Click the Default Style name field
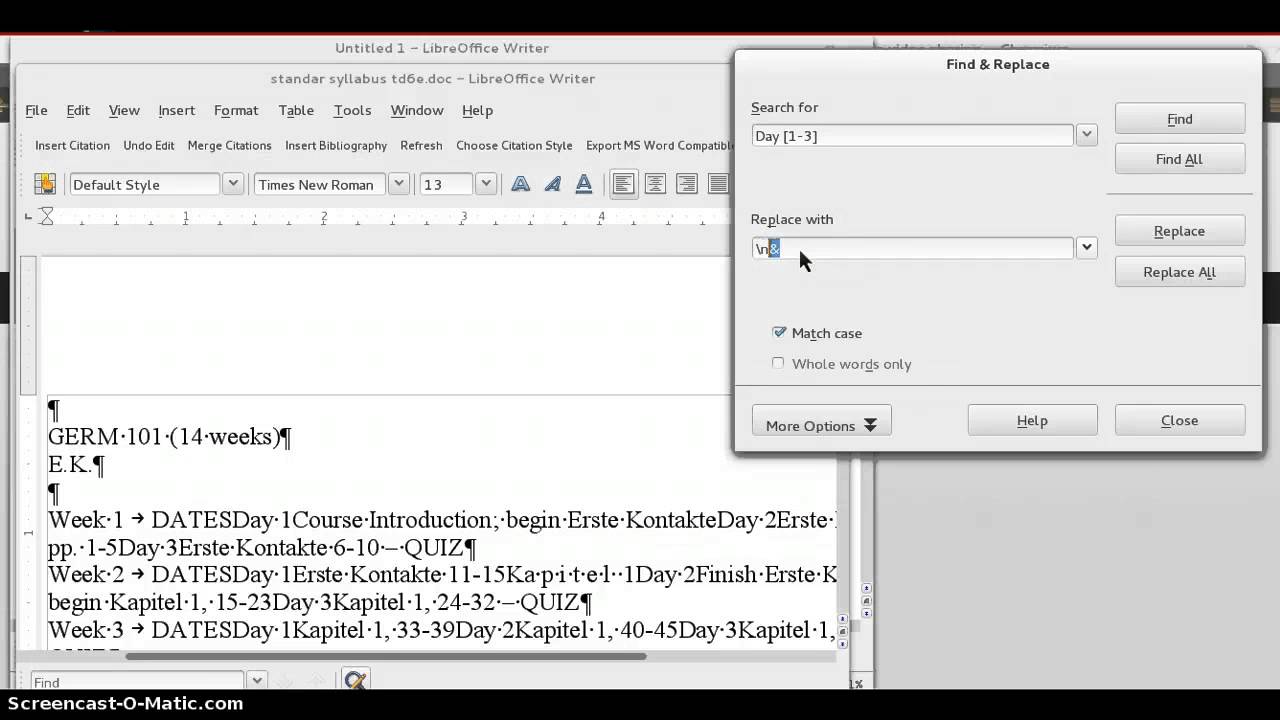 coord(144,184)
